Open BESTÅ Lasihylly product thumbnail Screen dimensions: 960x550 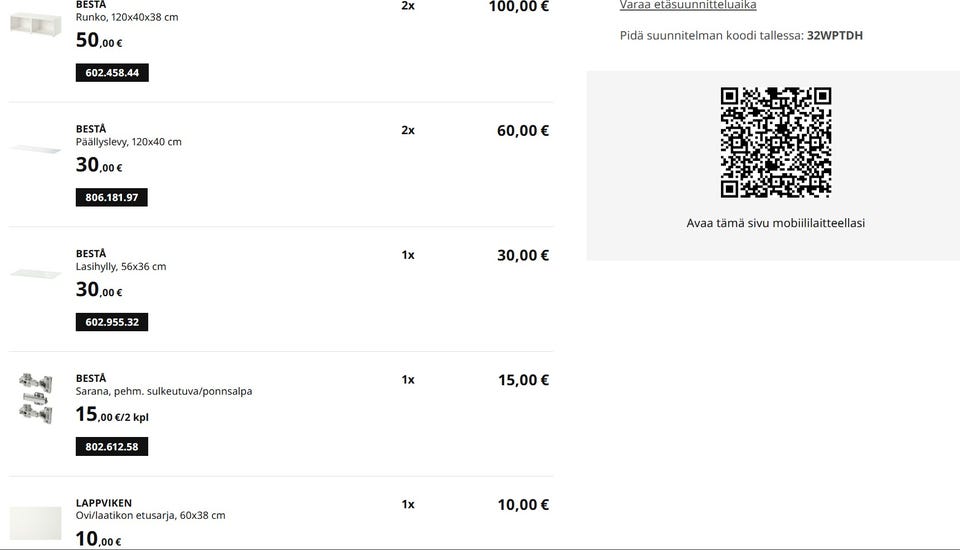[x=36, y=274]
